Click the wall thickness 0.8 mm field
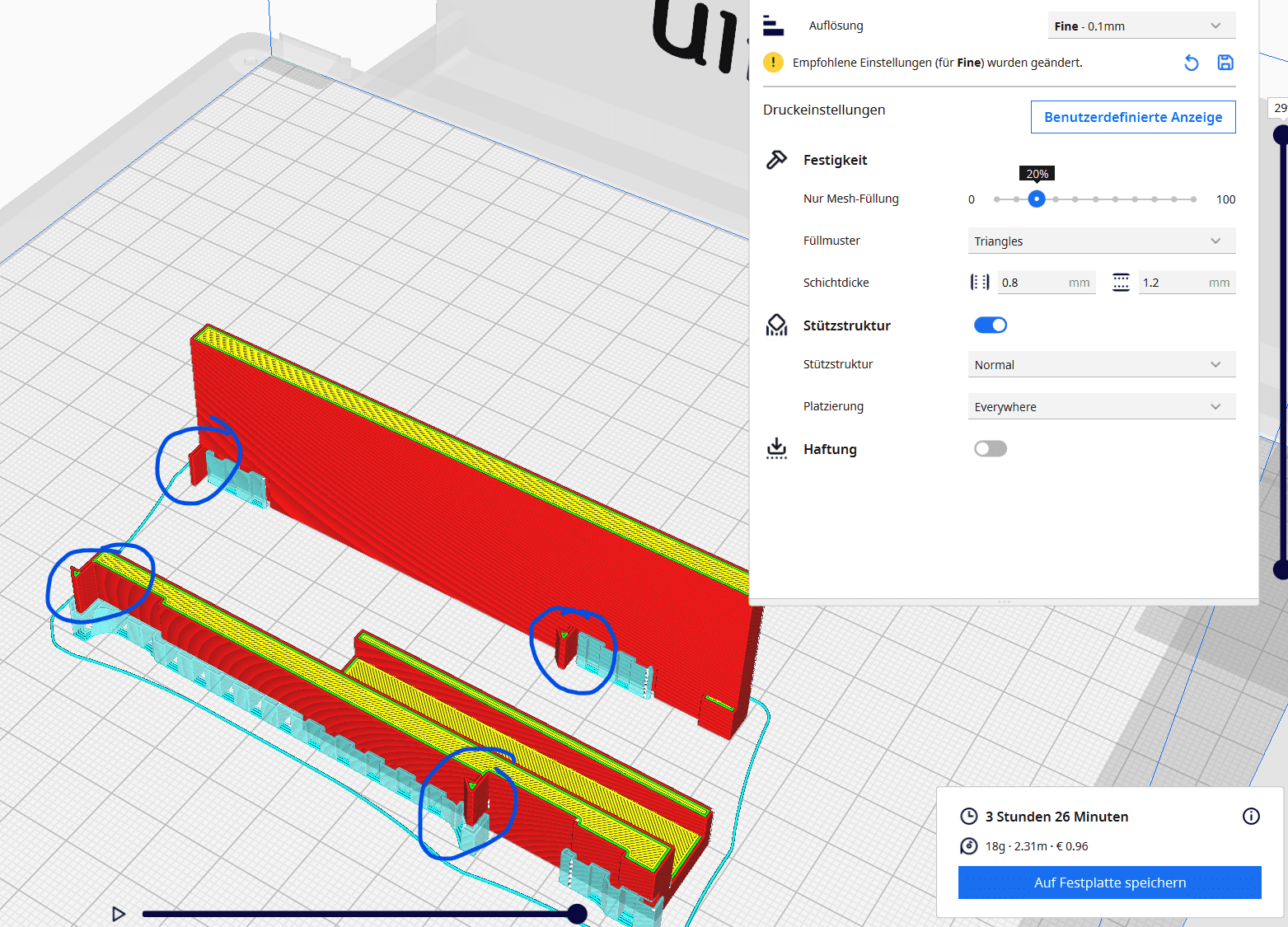The width and height of the screenshot is (1288, 927). [1047, 283]
